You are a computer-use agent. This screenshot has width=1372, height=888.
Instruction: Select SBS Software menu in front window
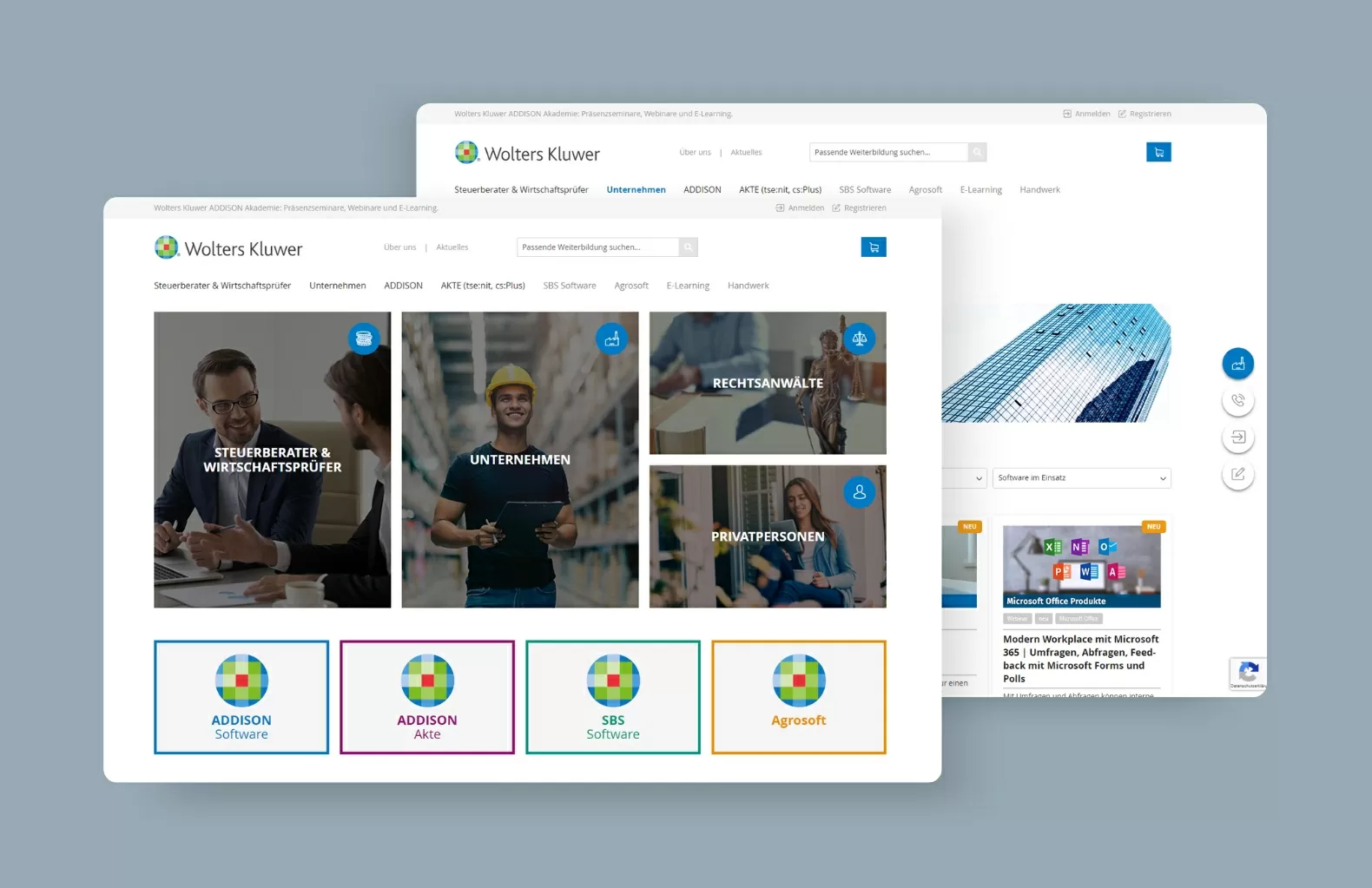[570, 286]
